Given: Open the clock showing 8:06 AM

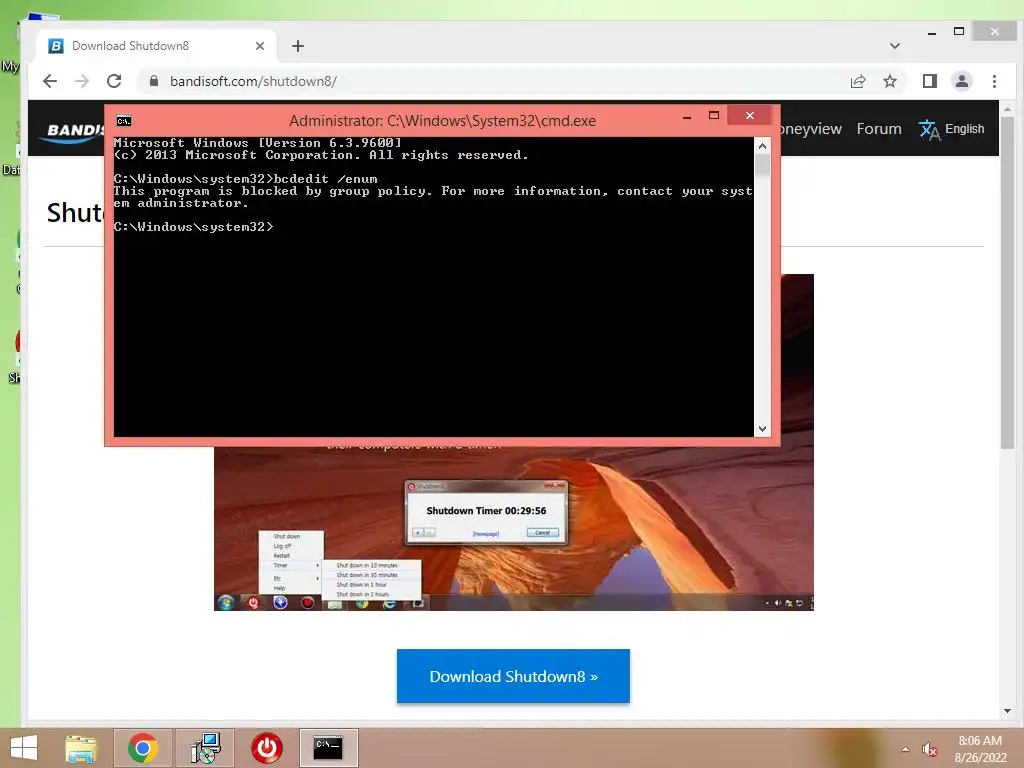Looking at the screenshot, I should coord(980,749).
